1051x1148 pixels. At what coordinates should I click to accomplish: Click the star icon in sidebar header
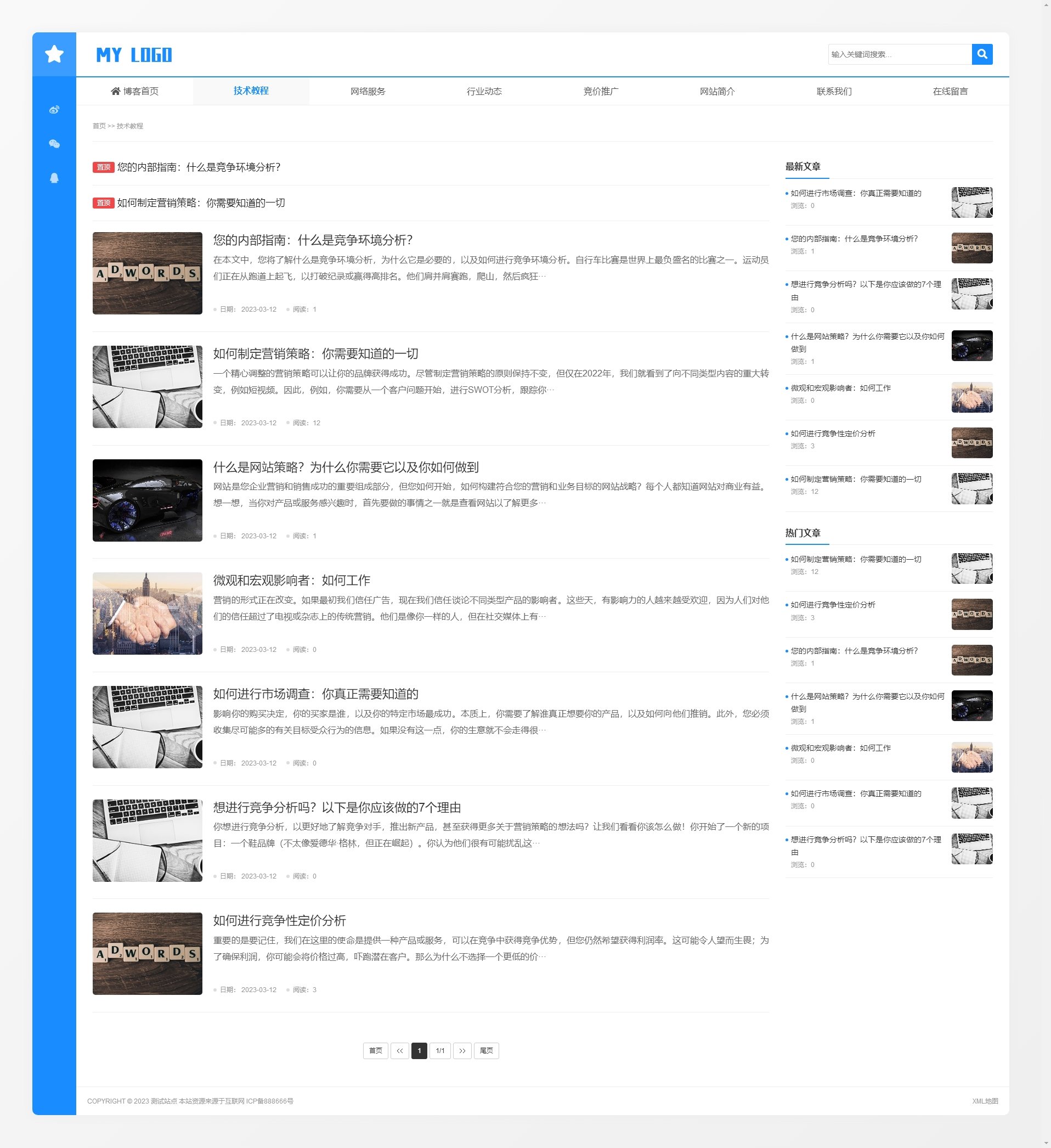tap(54, 54)
